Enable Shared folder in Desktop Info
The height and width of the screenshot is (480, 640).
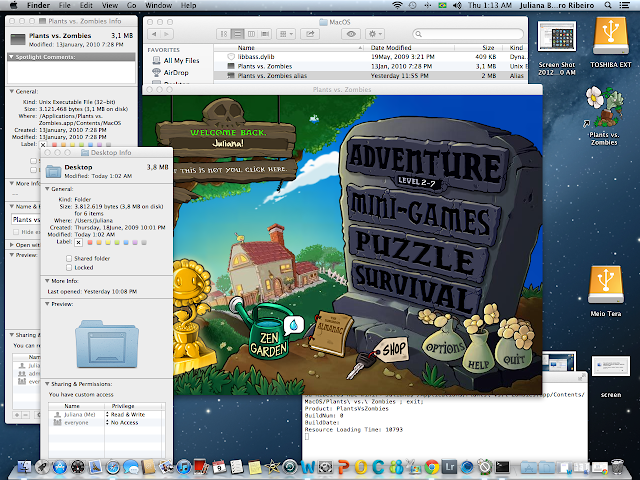click(x=69, y=258)
